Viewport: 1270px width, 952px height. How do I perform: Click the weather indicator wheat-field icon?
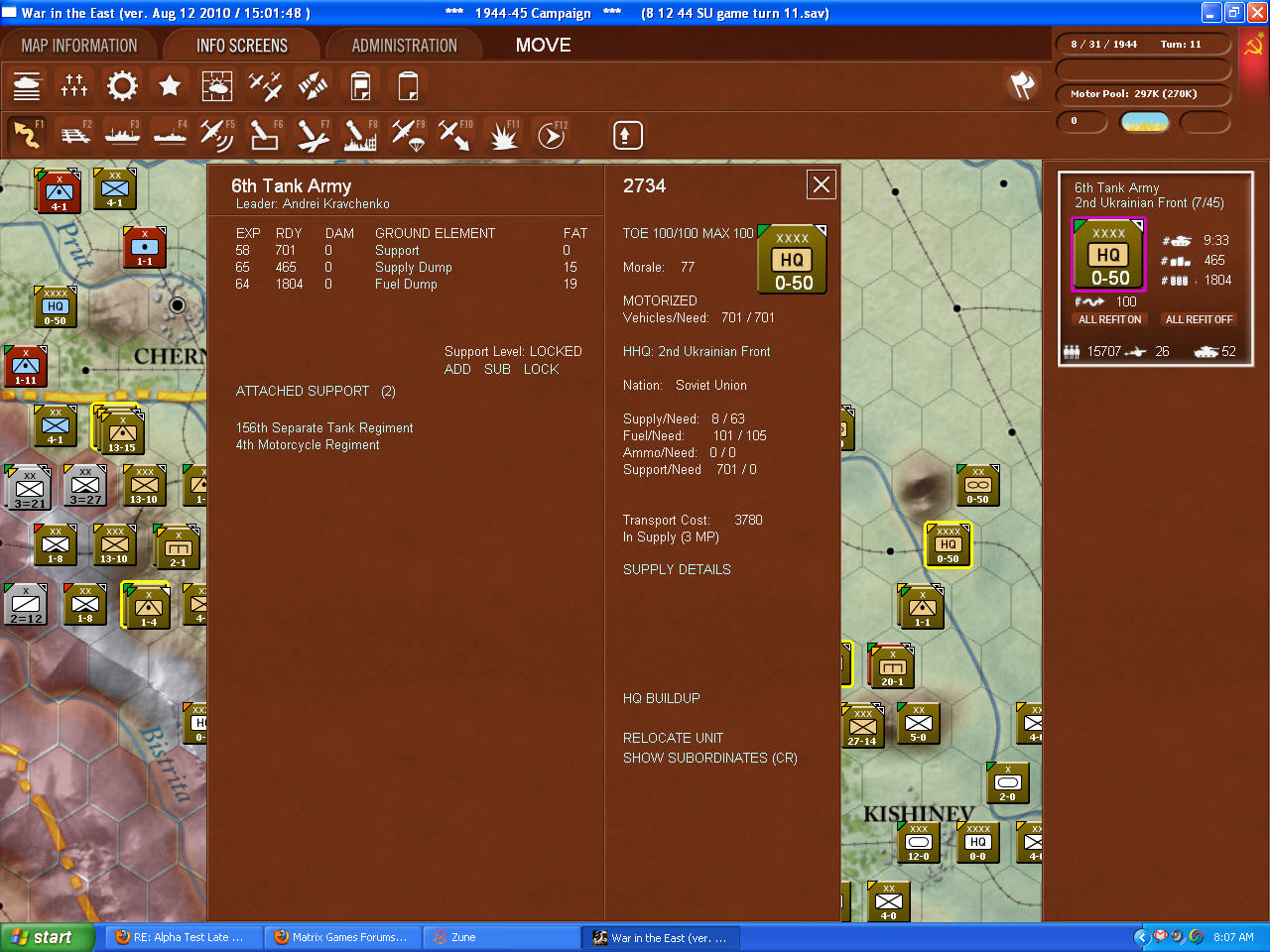coord(1145,122)
